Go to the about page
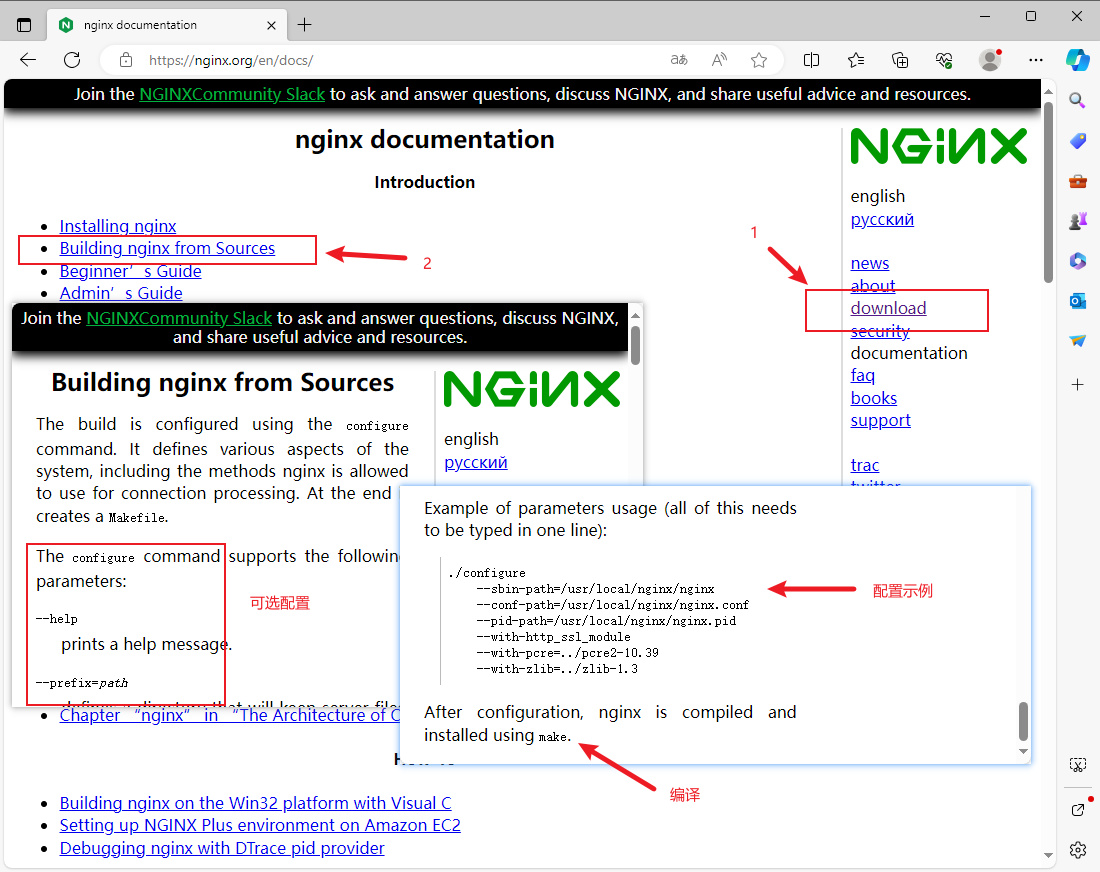1100x872 pixels. tap(873, 286)
